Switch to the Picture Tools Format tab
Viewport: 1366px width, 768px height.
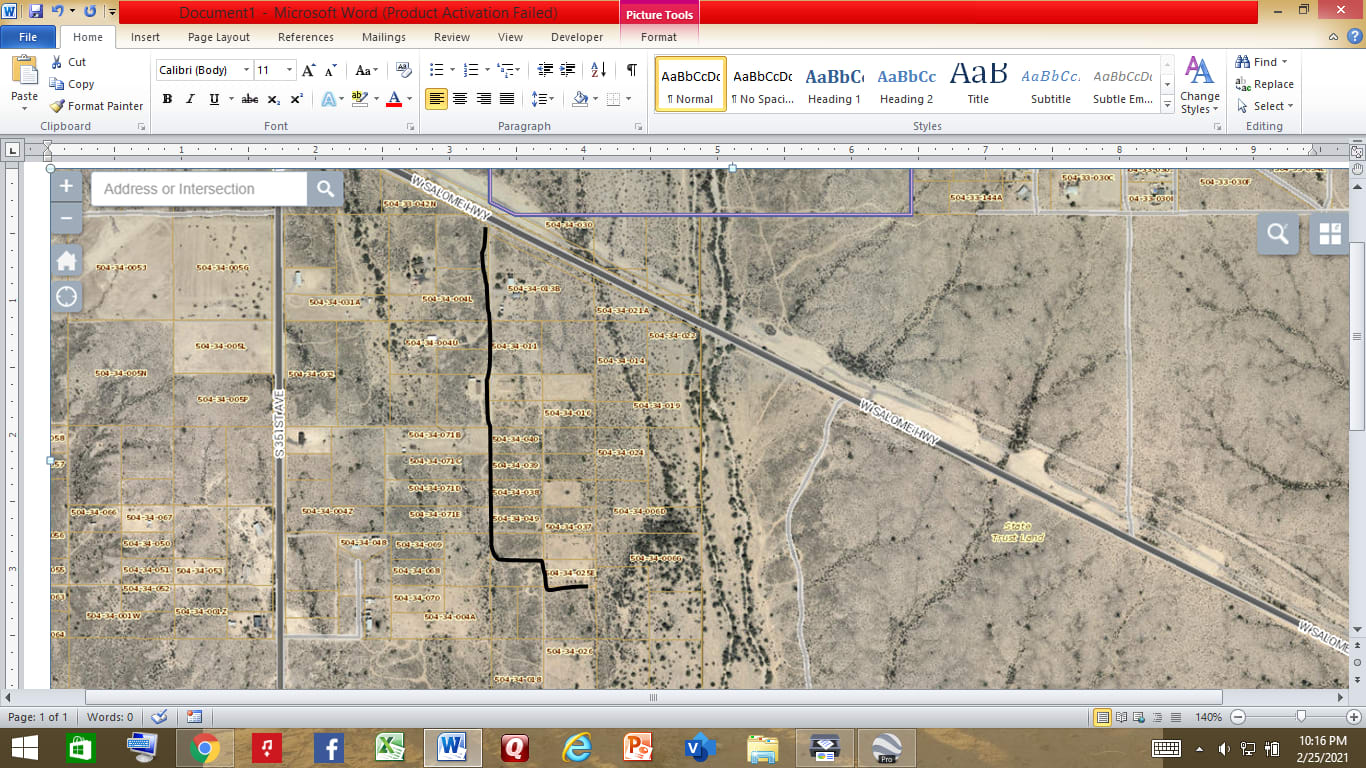658,37
